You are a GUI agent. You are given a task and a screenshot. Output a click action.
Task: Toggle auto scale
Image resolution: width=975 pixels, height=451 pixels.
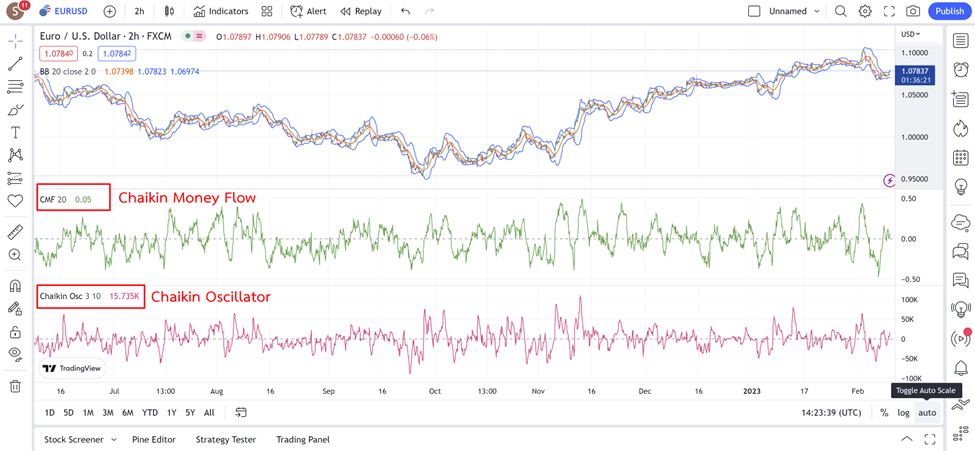[927, 412]
